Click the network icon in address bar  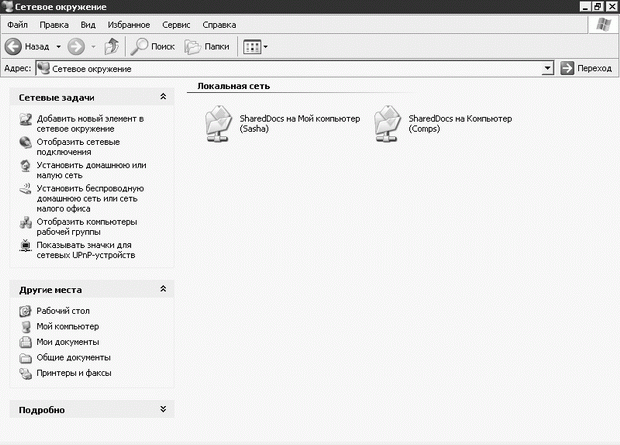[43, 68]
